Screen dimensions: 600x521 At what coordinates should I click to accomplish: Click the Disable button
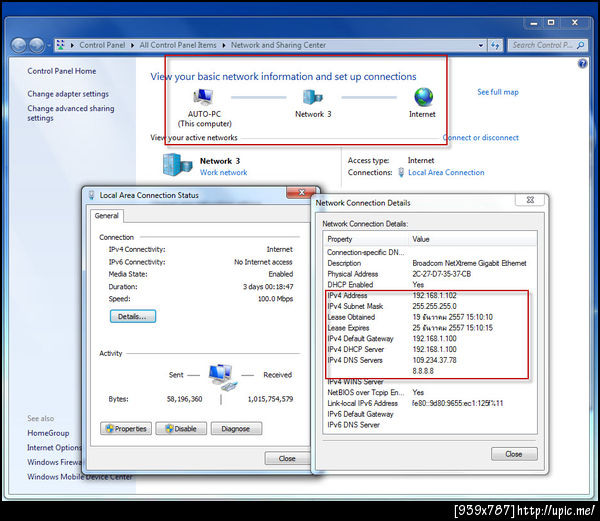[181, 428]
